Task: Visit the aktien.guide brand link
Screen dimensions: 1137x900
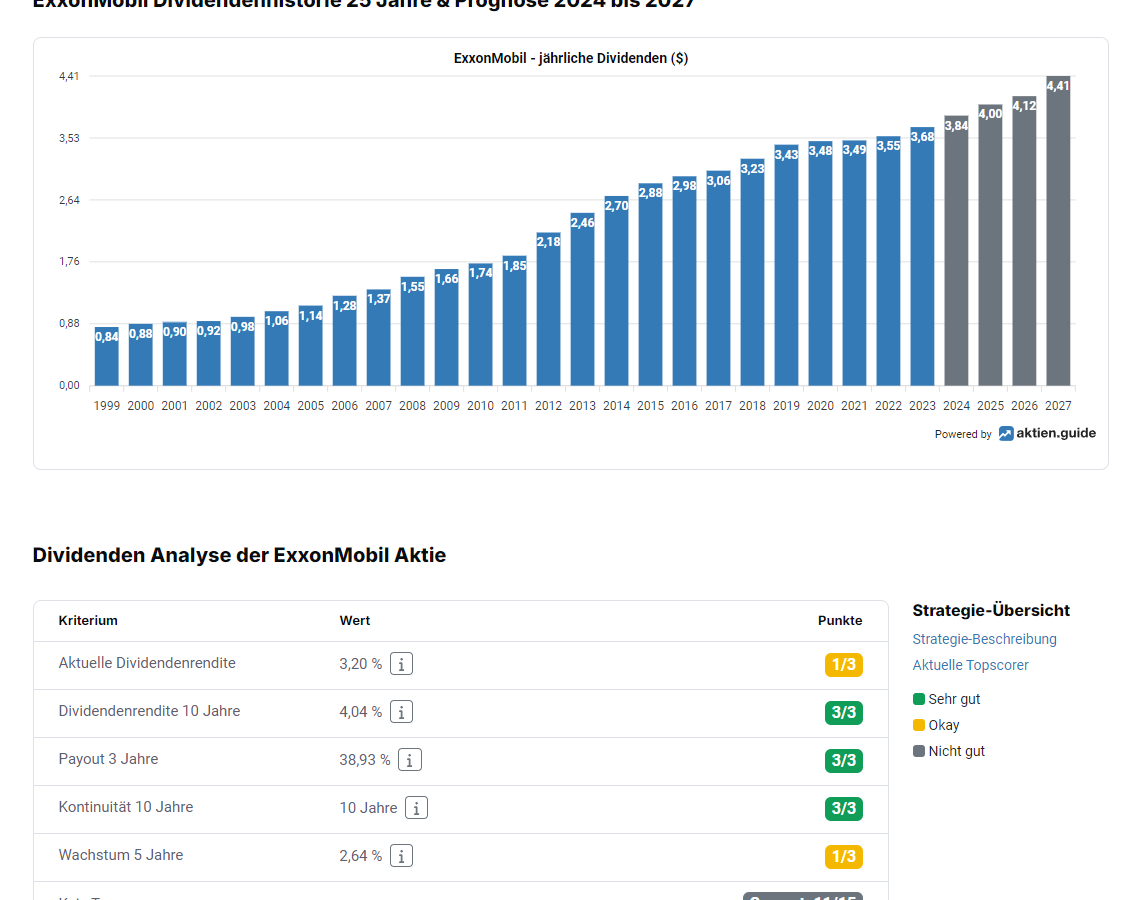Action: click(1047, 433)
